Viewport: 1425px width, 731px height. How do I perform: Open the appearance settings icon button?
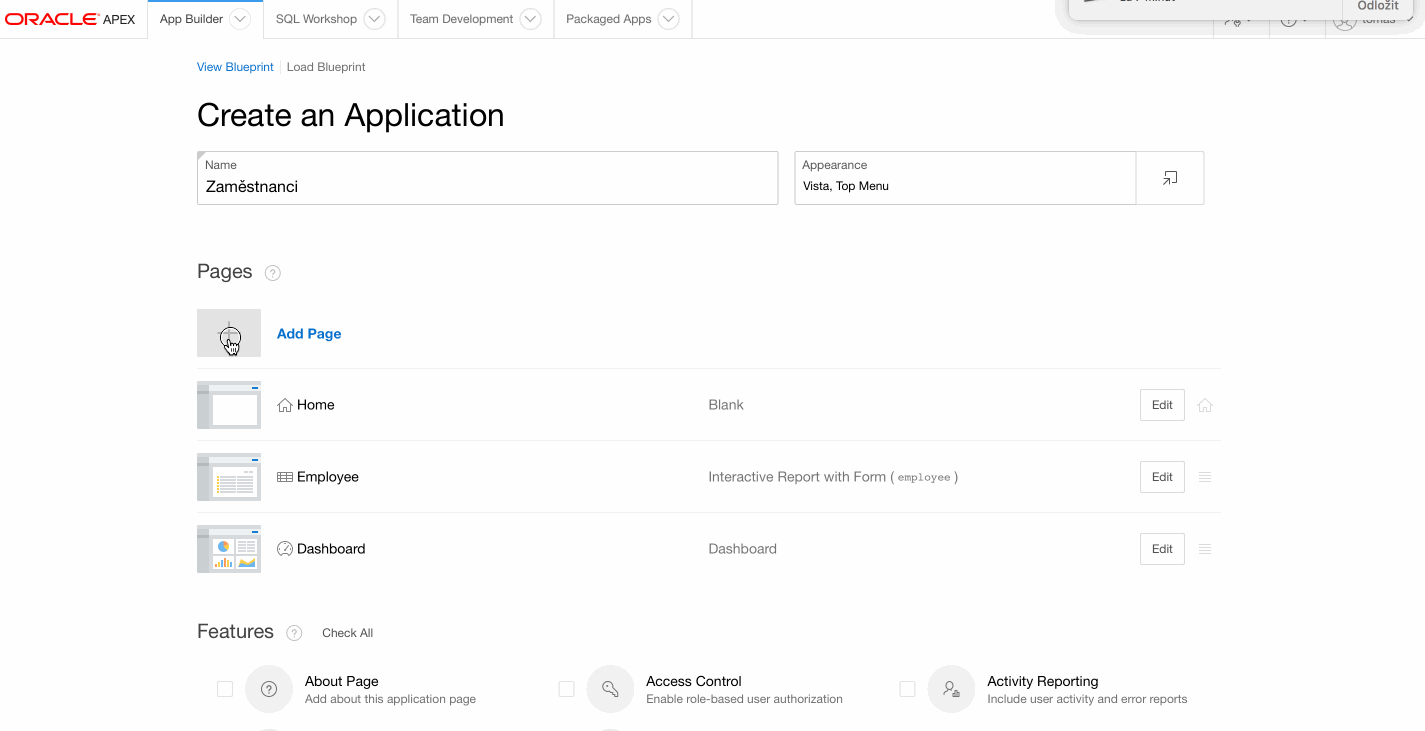pos(1170,178)
